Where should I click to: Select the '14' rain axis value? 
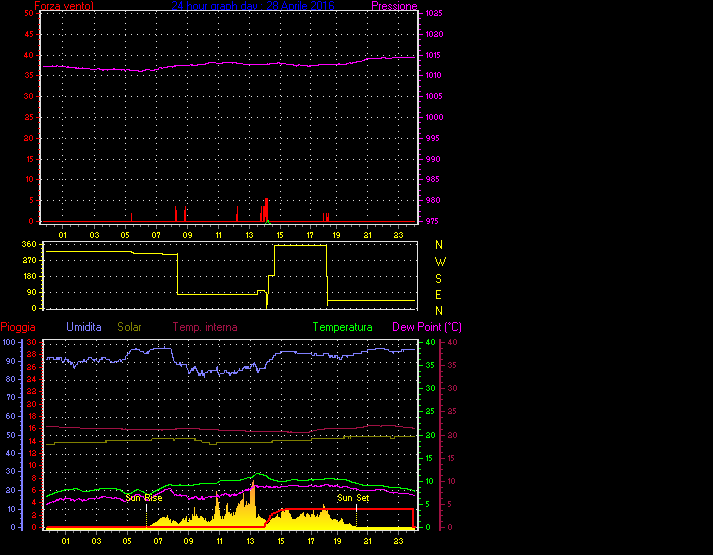click(x=32, y=441)
